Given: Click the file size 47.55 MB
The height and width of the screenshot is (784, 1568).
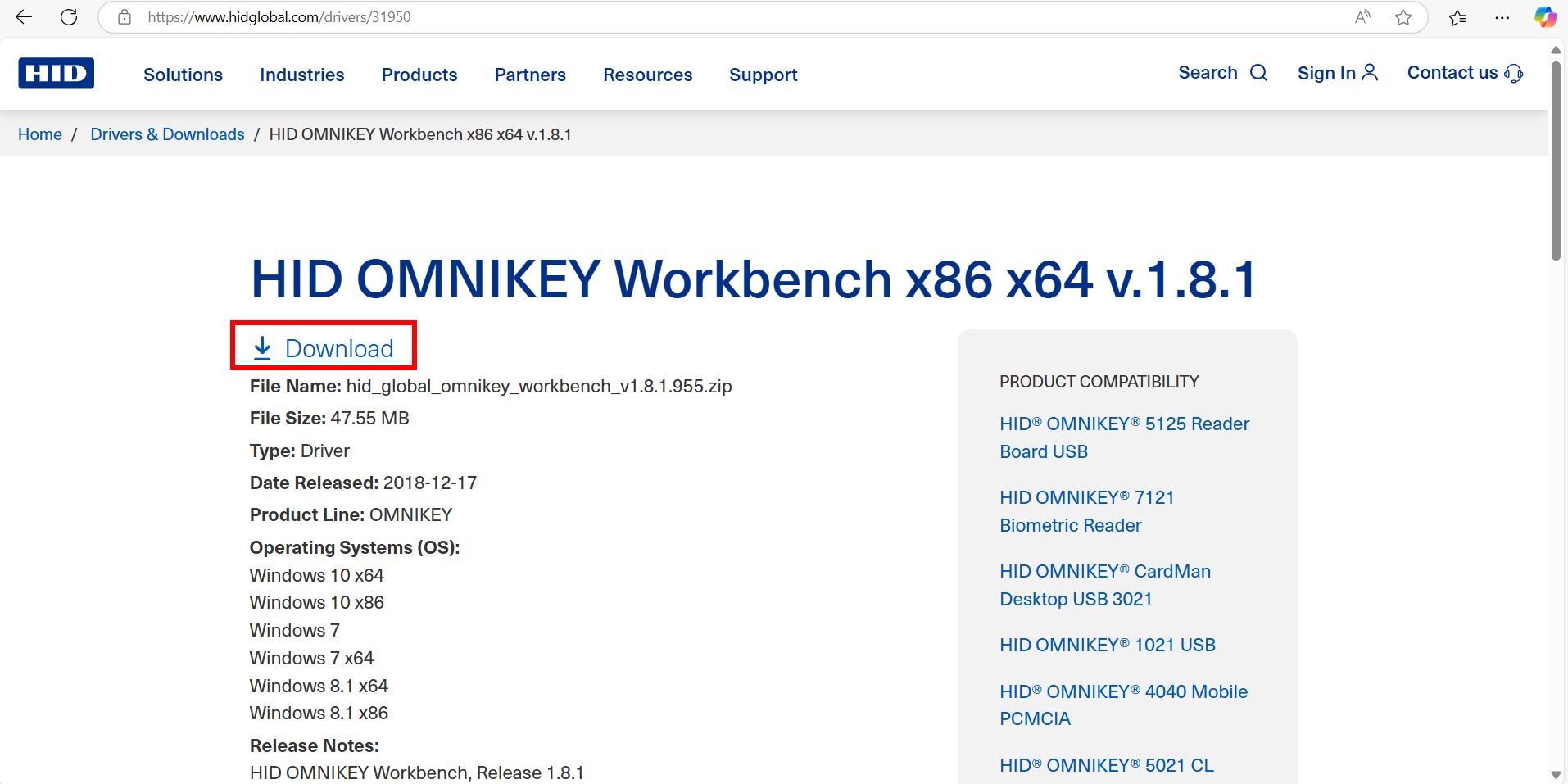Looking at the screenshot, I should point(369,419).
